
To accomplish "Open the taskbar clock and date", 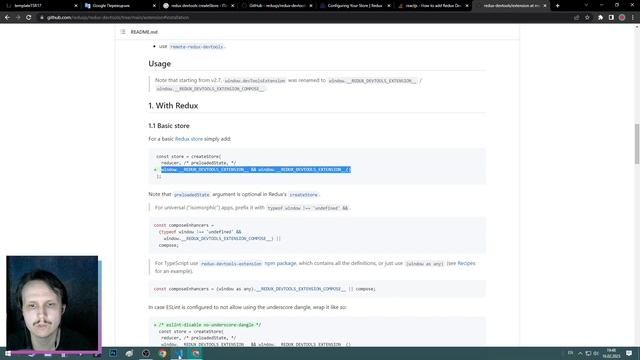I will tap(611, 353).
